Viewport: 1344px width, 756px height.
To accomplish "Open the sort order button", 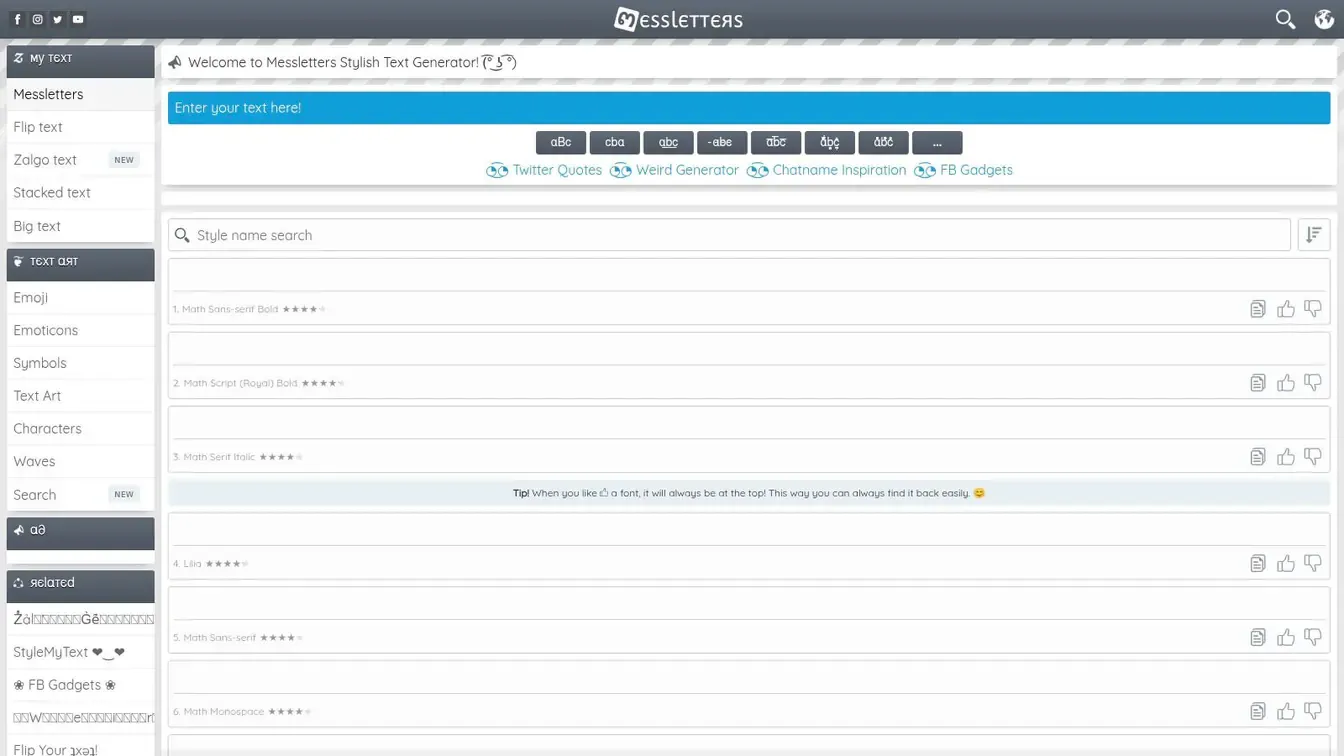I will (1313, 235).
